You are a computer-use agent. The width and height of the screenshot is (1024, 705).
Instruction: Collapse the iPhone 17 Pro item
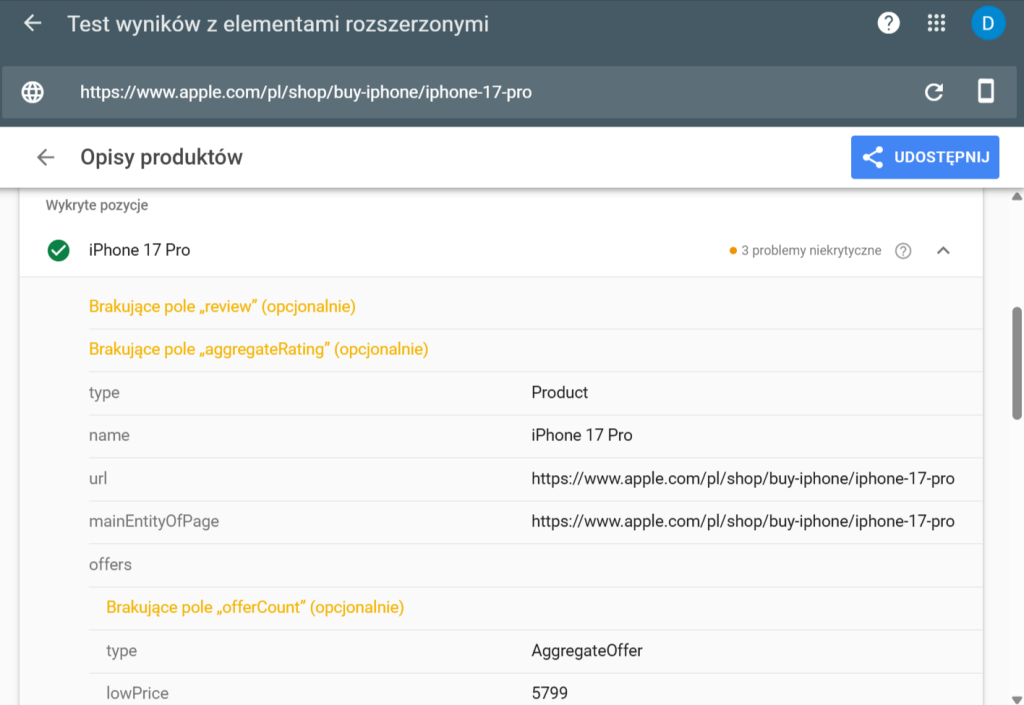(x=943, y=251)
